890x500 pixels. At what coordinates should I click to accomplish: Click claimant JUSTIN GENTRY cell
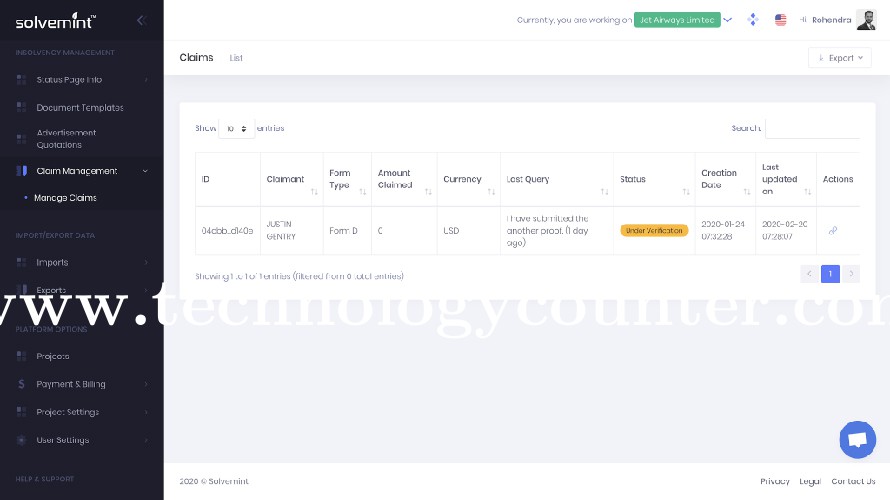point(292,231)
